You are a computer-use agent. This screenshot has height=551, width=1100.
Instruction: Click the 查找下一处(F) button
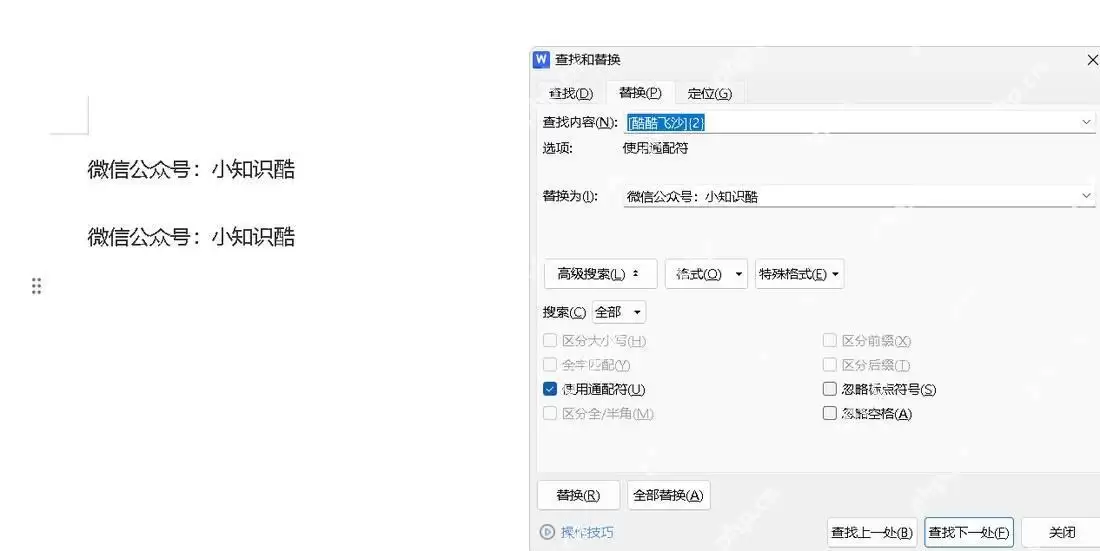click(969, 533)
